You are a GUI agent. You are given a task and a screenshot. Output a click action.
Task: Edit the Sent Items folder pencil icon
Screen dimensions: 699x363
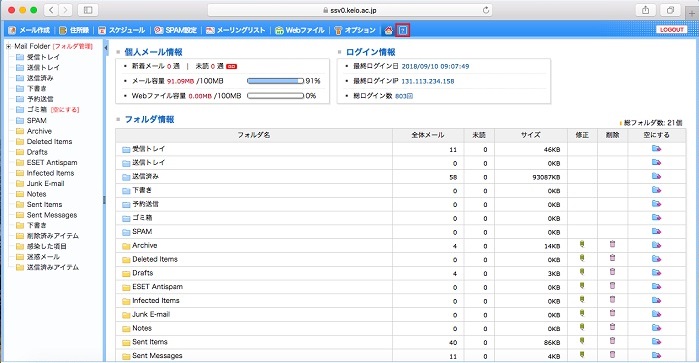click(x=582, y=341)
